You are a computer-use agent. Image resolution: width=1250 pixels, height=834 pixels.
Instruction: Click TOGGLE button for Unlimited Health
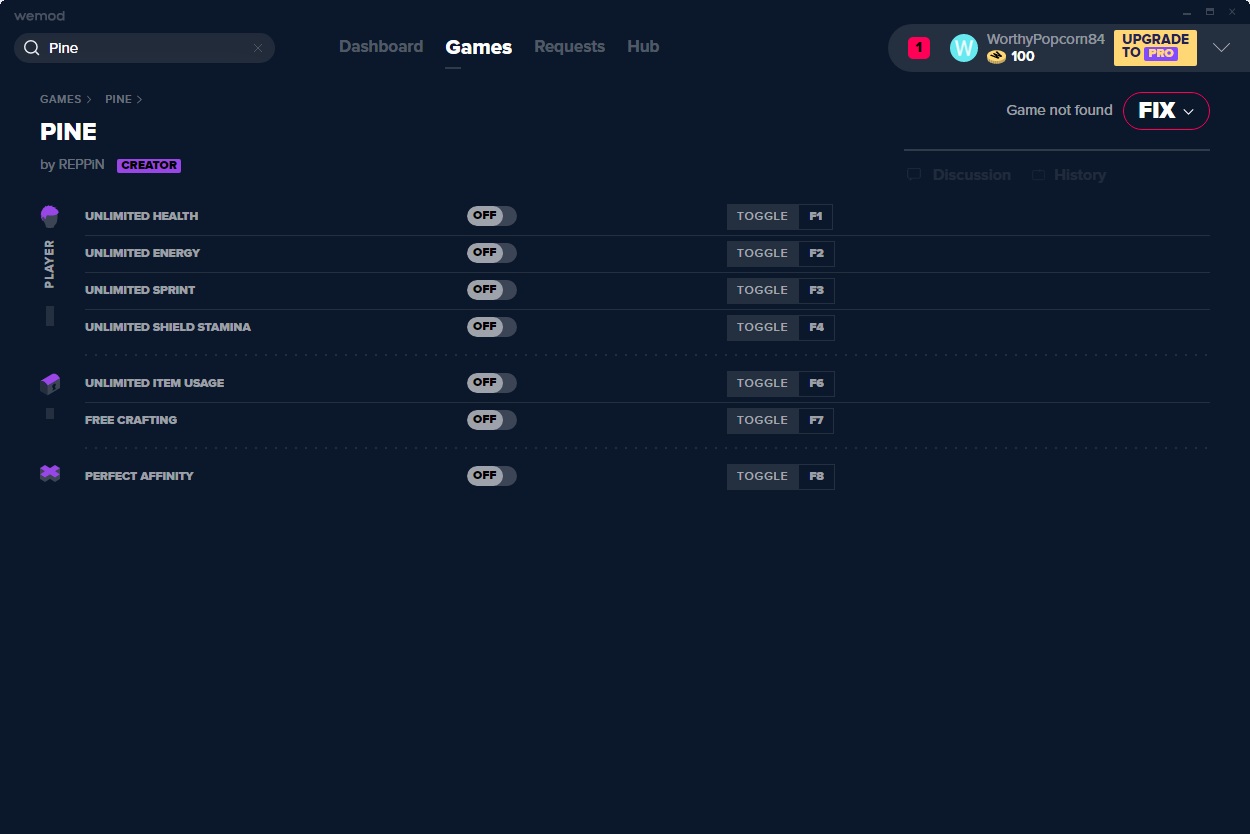point(763,217)
